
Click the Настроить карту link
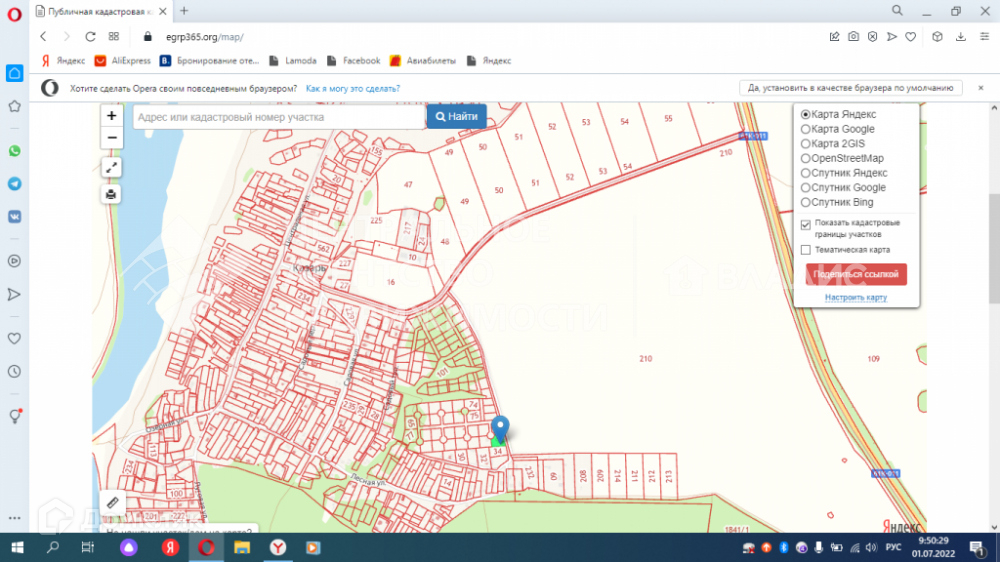[x=855, y=297]
